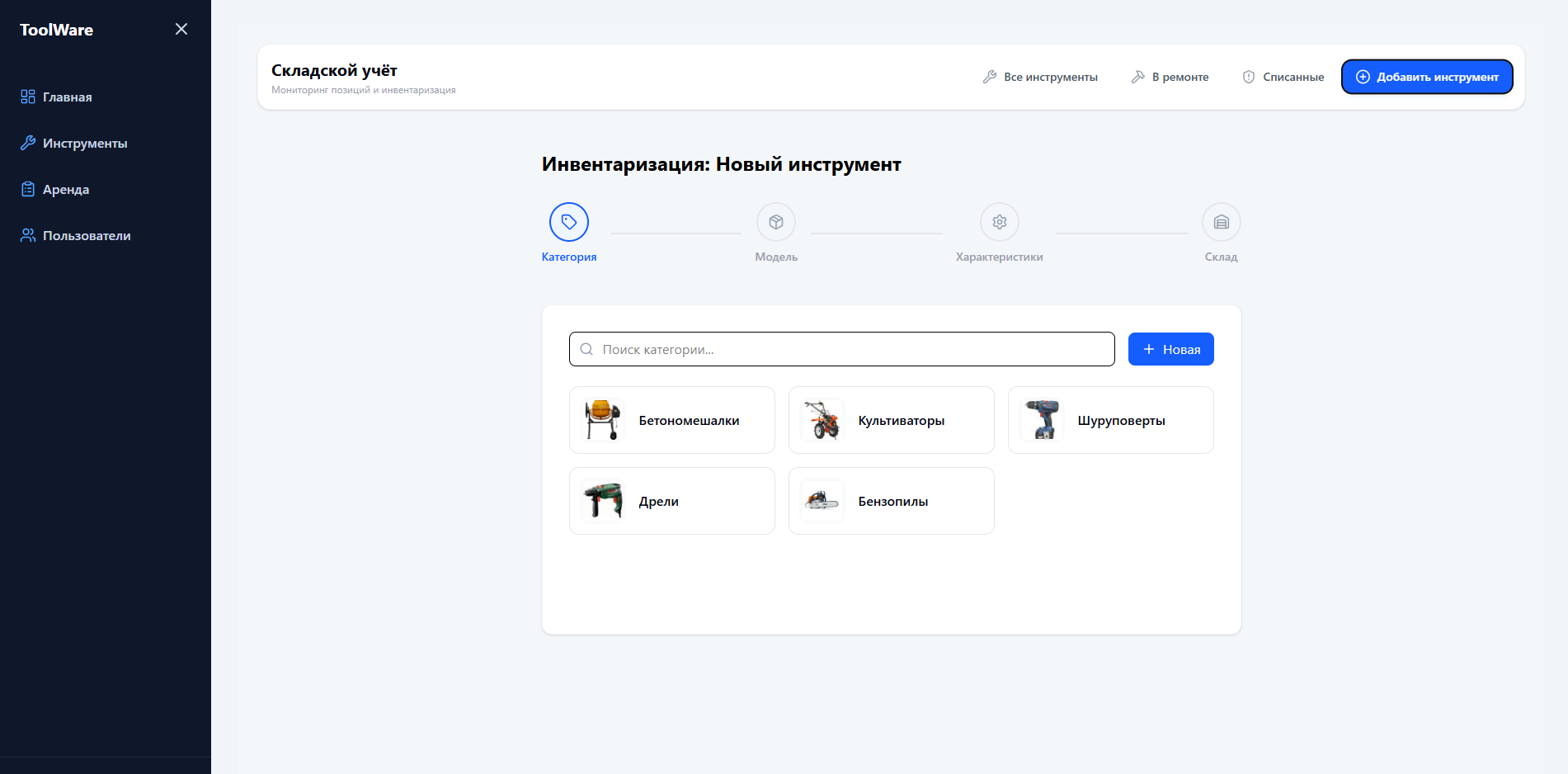Click the chainsaw thumbnail image

point(822,501)
